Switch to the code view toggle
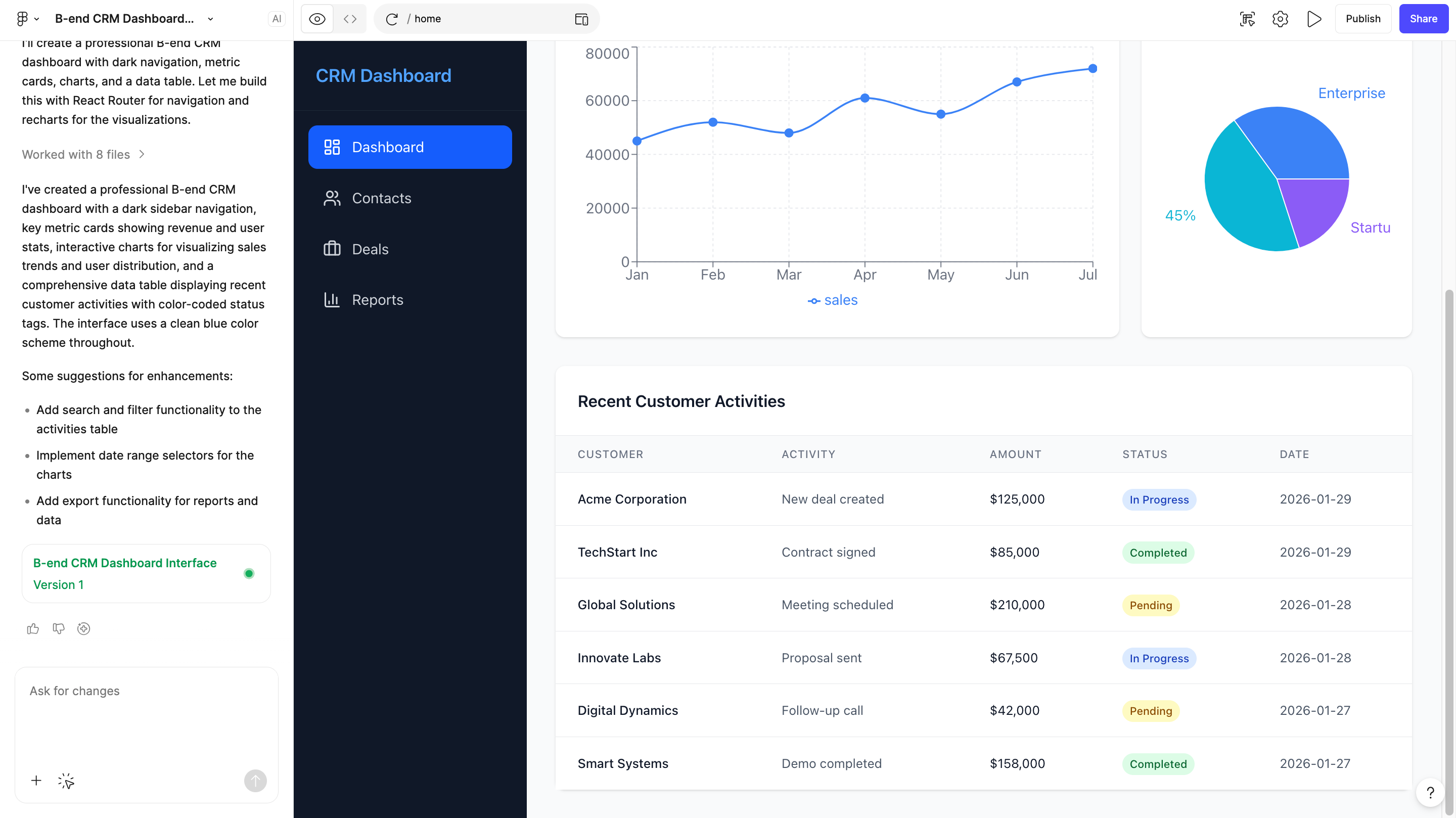 [350, 19]
